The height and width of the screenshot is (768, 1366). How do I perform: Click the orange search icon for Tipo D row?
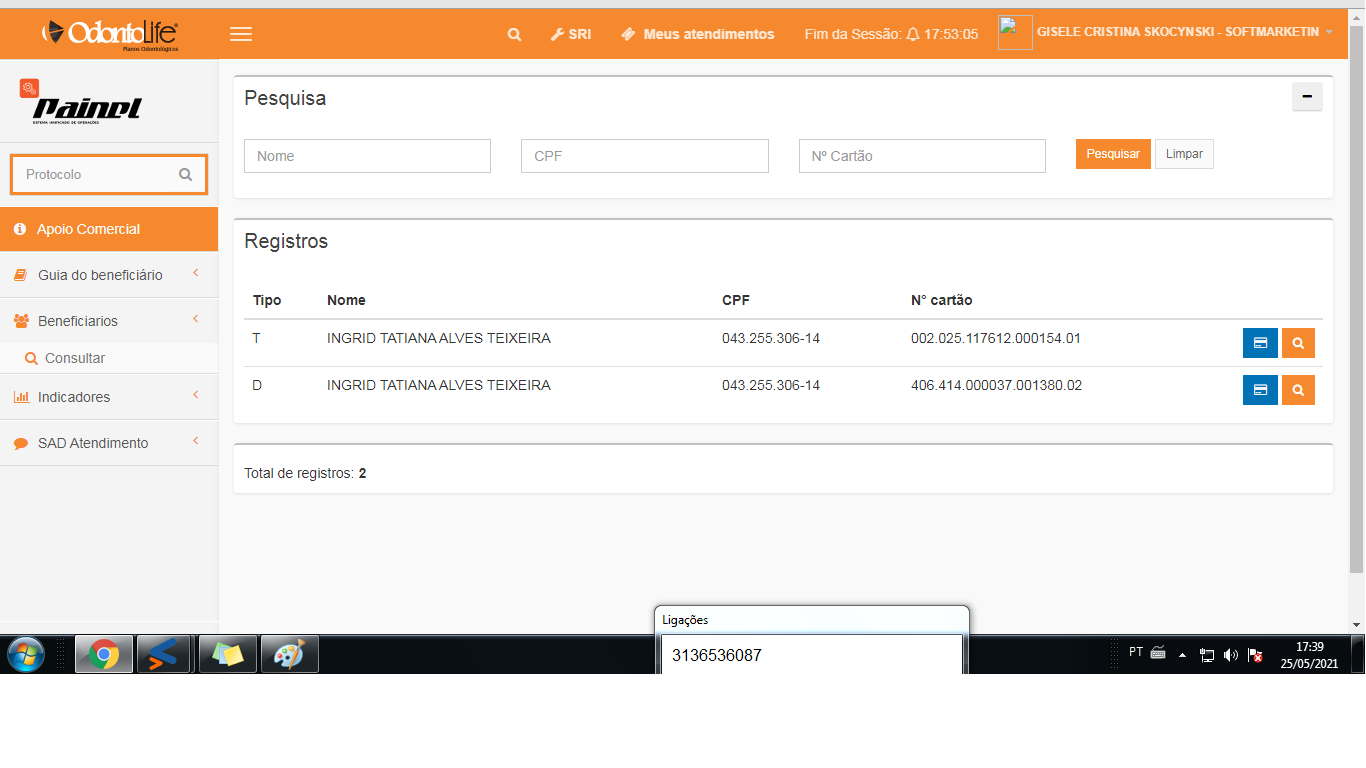1298,390
